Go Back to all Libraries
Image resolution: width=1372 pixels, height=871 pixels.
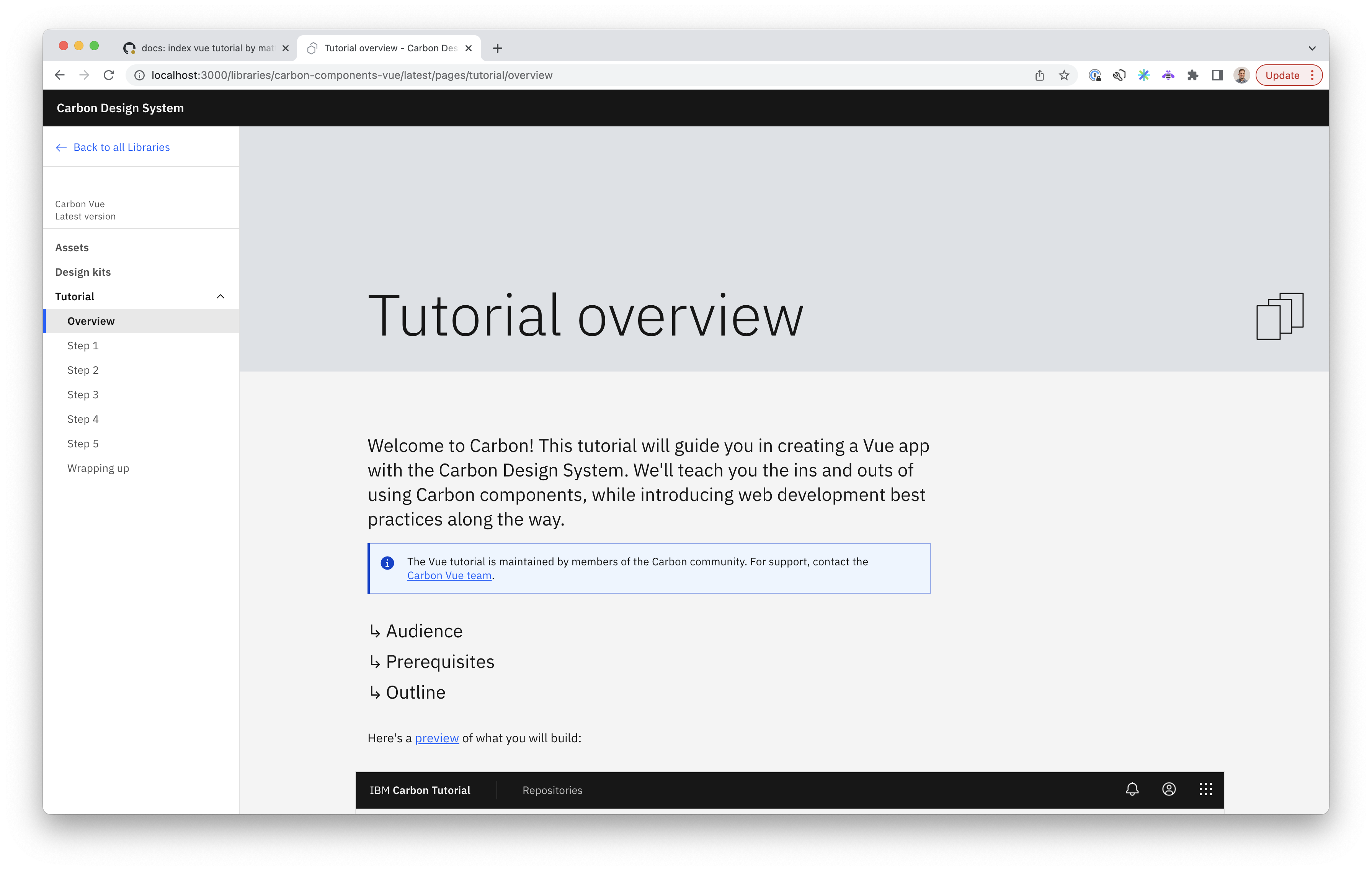coord(113,147)
